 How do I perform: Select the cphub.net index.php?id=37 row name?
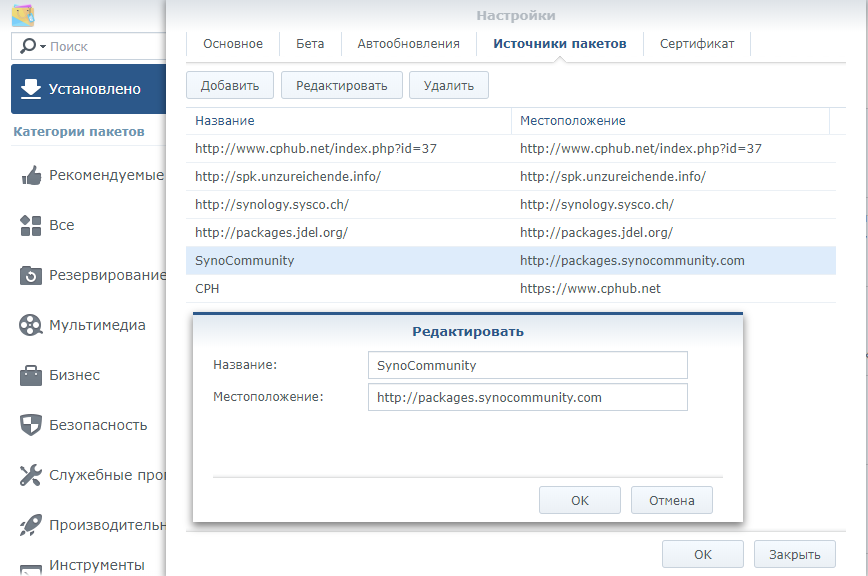pos(316,148)
